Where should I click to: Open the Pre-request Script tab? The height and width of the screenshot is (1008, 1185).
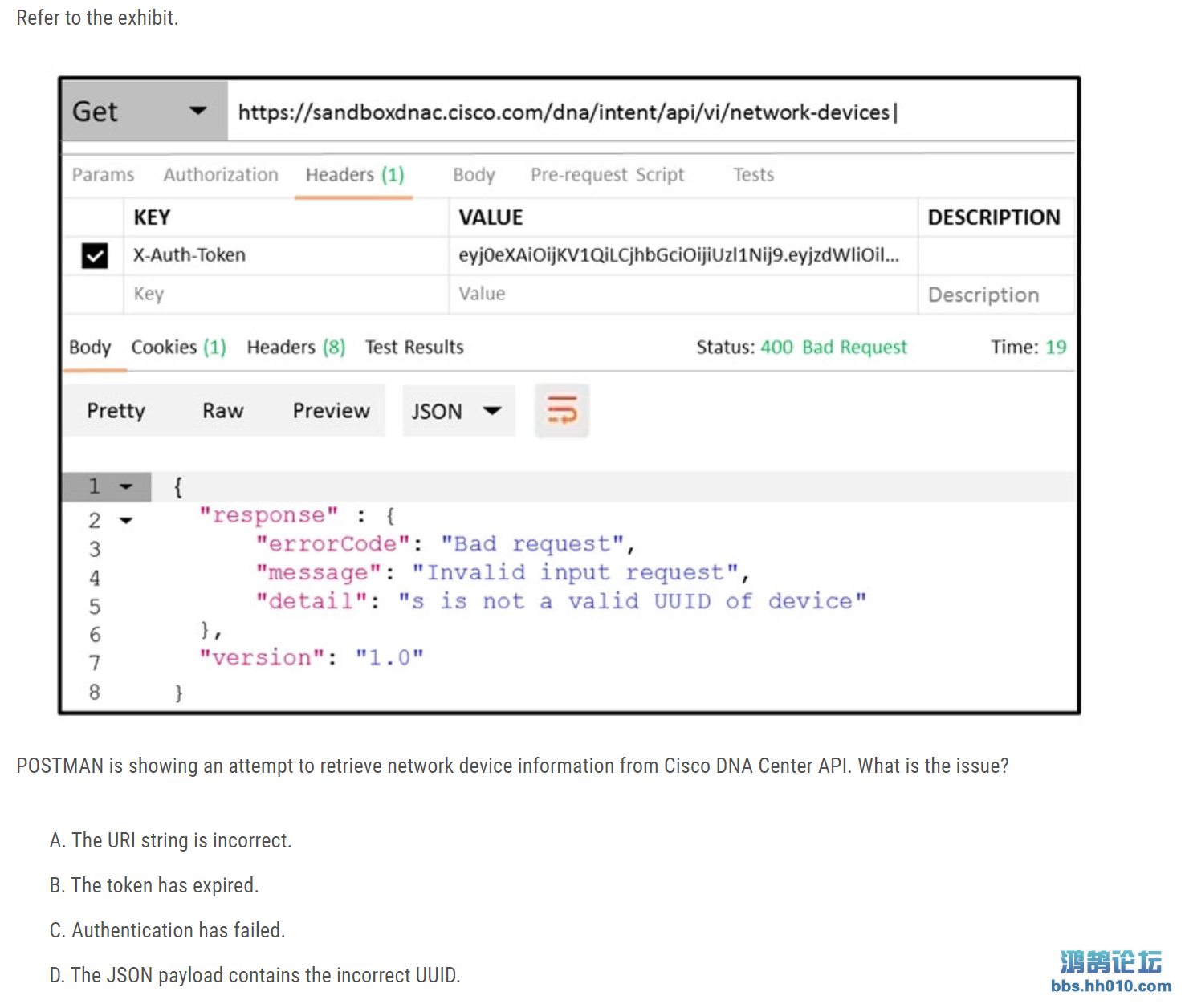click(607, 175)
